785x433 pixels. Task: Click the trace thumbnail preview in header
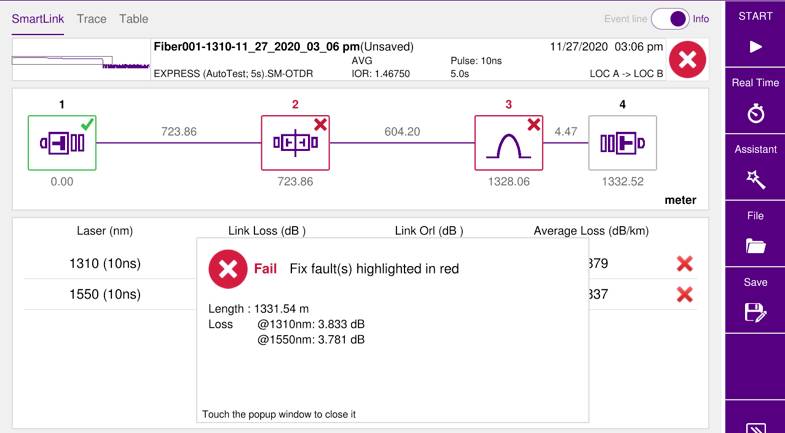tap(79, 61)
